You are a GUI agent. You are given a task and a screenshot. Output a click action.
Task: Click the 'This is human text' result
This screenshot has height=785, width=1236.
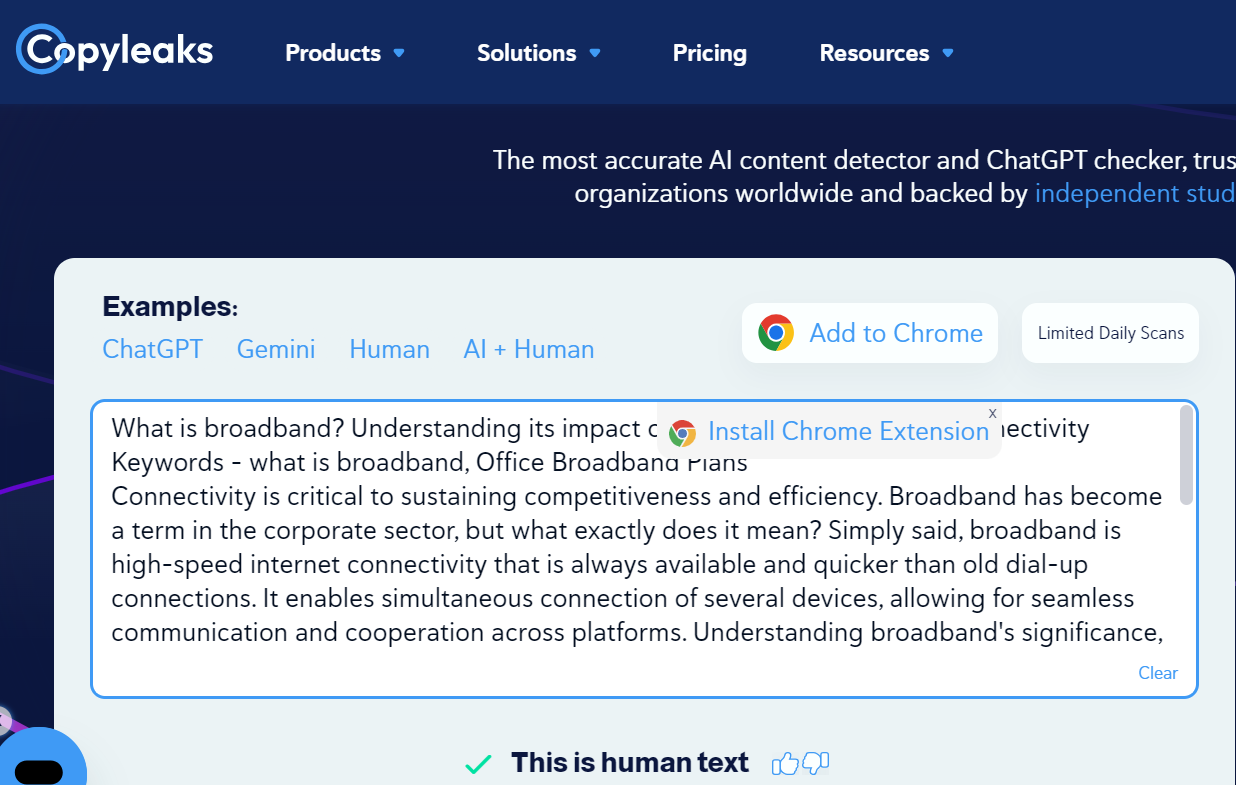click(630, 763)
